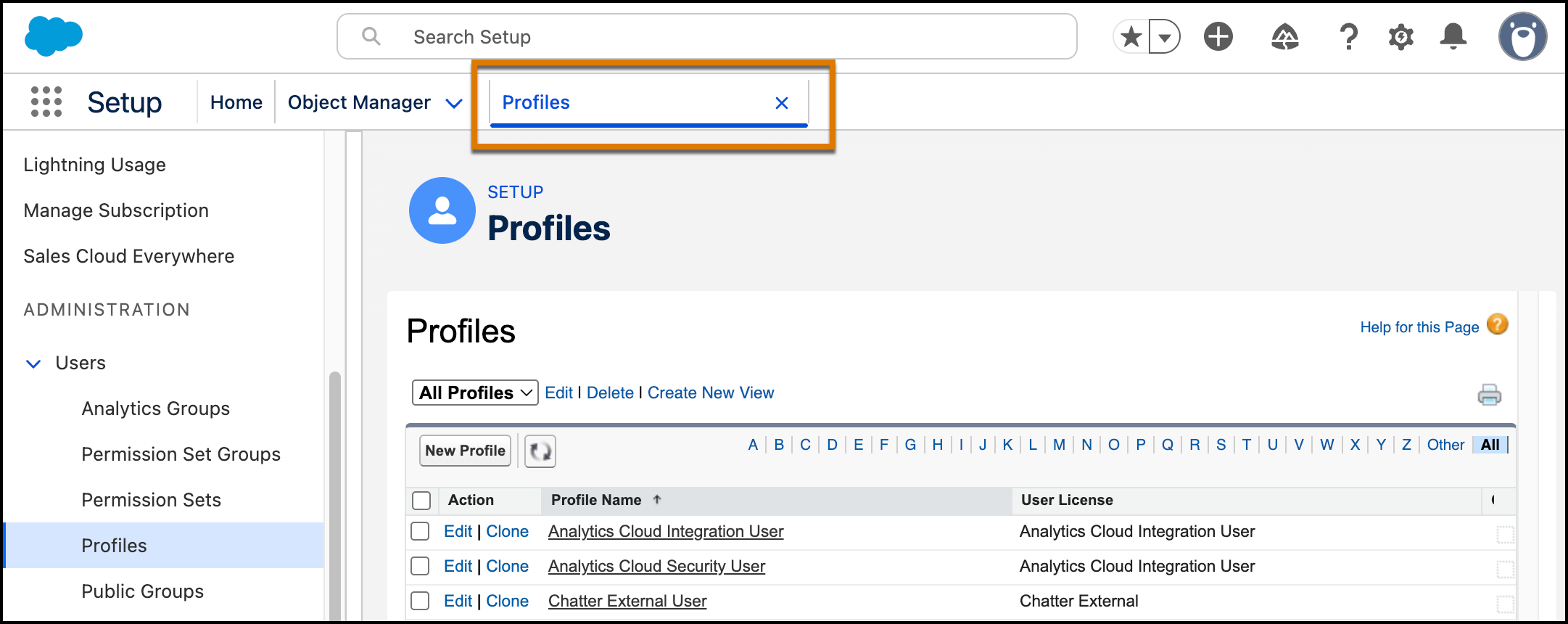Sort by the Profile Name column header
Image resolution: width=1568 pixels, height=624 pixels.
[596, 500]
